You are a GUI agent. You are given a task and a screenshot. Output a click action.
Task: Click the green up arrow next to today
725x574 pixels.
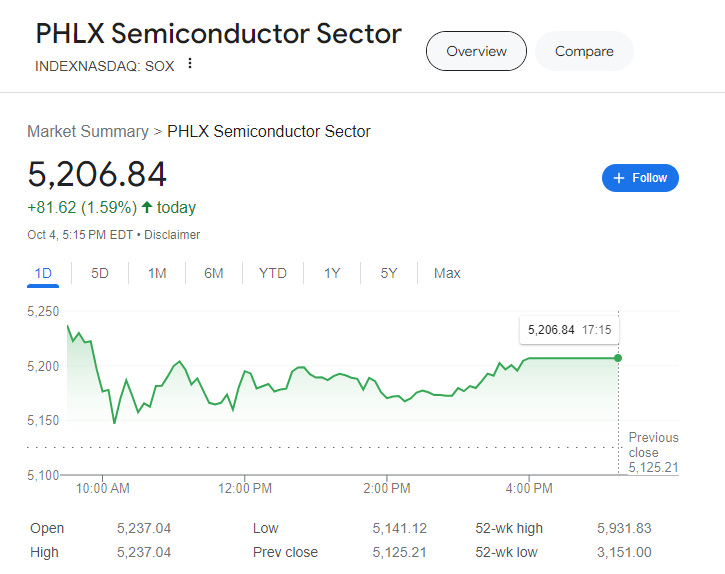(x=147, y=208)
